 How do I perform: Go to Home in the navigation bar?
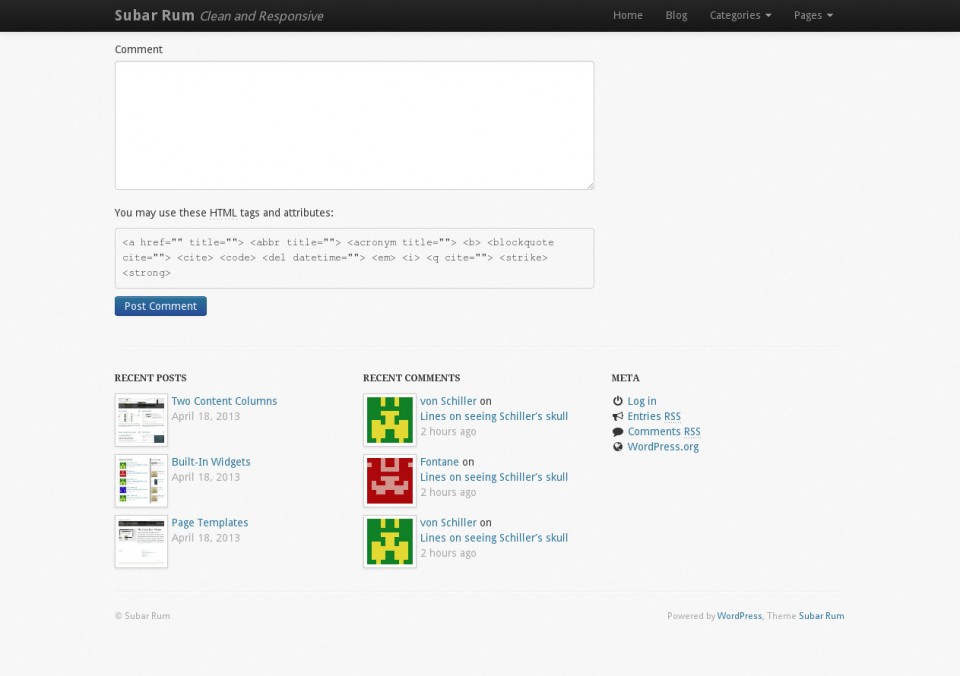click(x=628, y=16)
